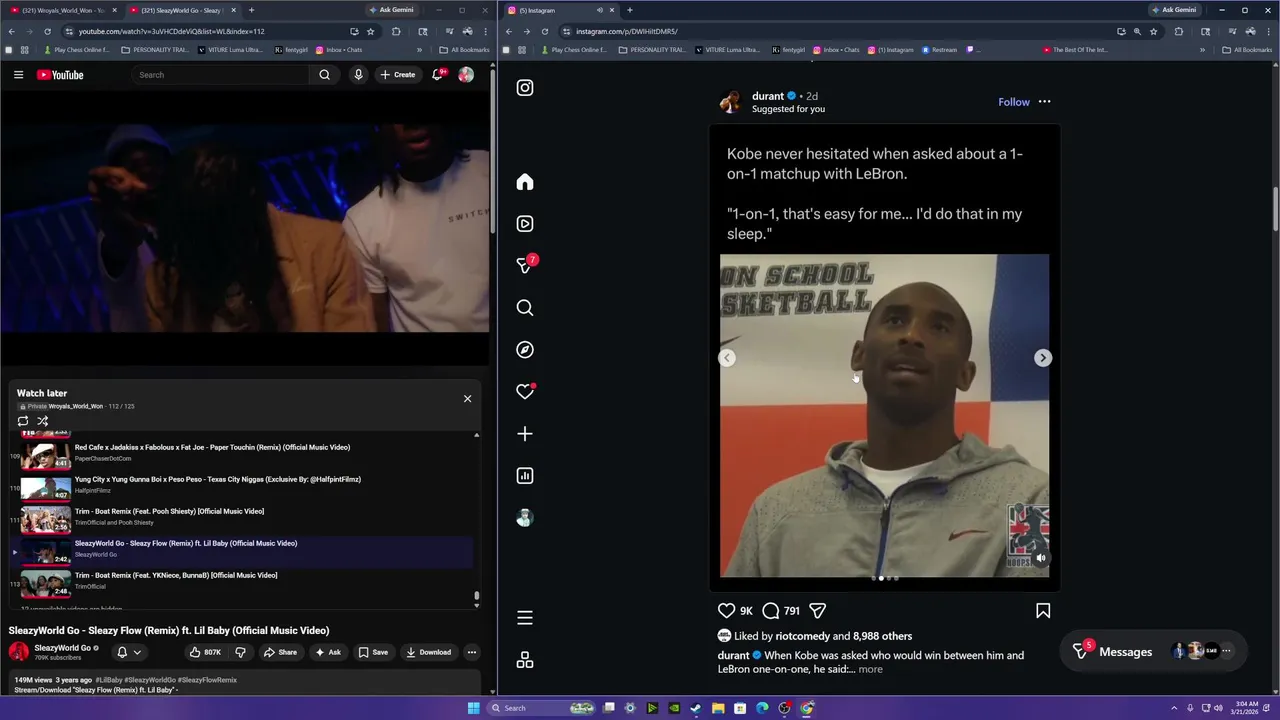Save the video to a playlist
This screenshot has width=1280, height=720.
point(373,652)
